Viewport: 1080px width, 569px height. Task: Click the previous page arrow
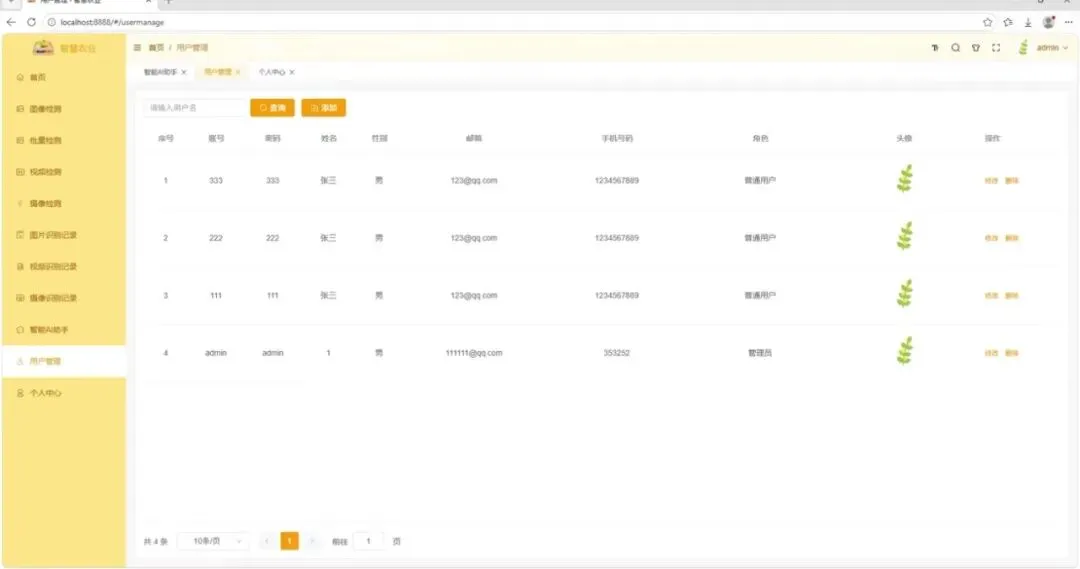coord(267,541)
